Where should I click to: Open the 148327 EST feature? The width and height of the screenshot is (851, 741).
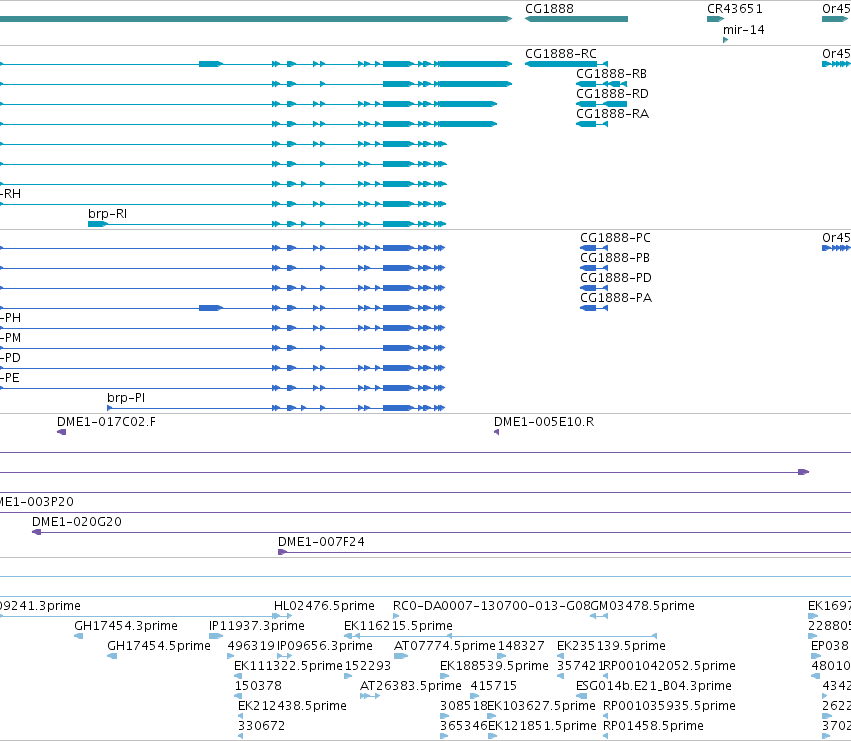pos(502,656)
